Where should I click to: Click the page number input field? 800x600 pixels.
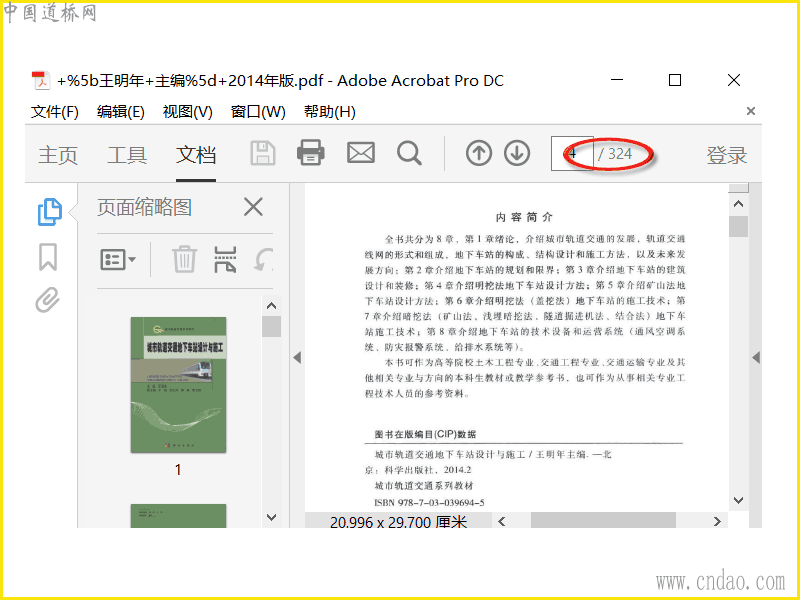pyautogui.click(x=572, y=153)
